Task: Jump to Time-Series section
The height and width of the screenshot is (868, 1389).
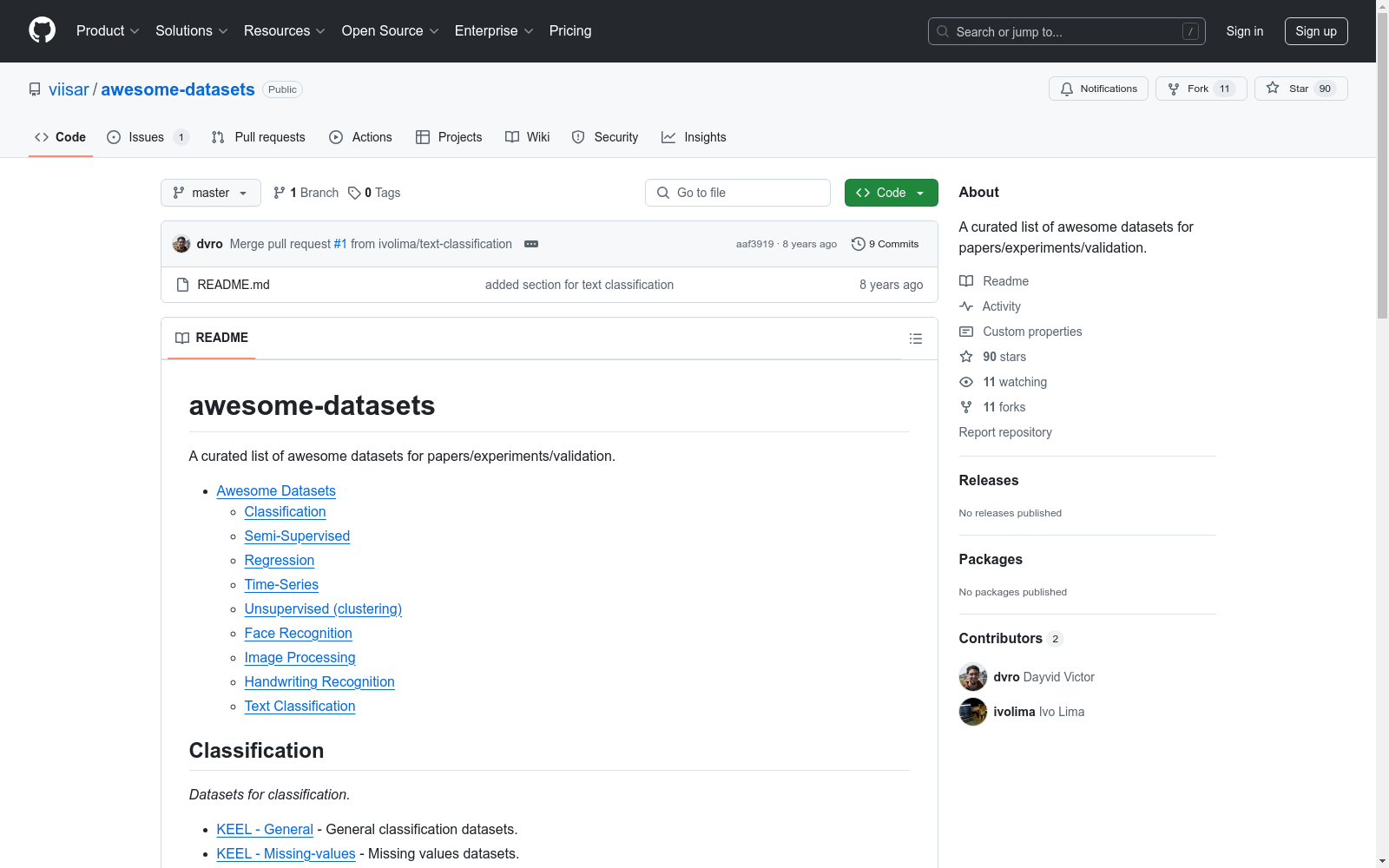Action: coord(281,585)
